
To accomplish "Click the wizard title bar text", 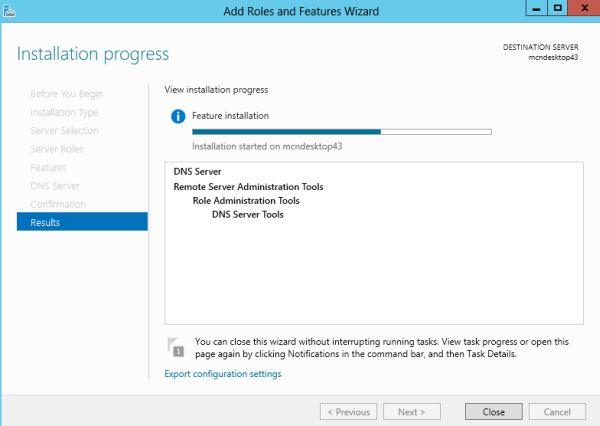I will pyautogui.click(x=301, y=11).
